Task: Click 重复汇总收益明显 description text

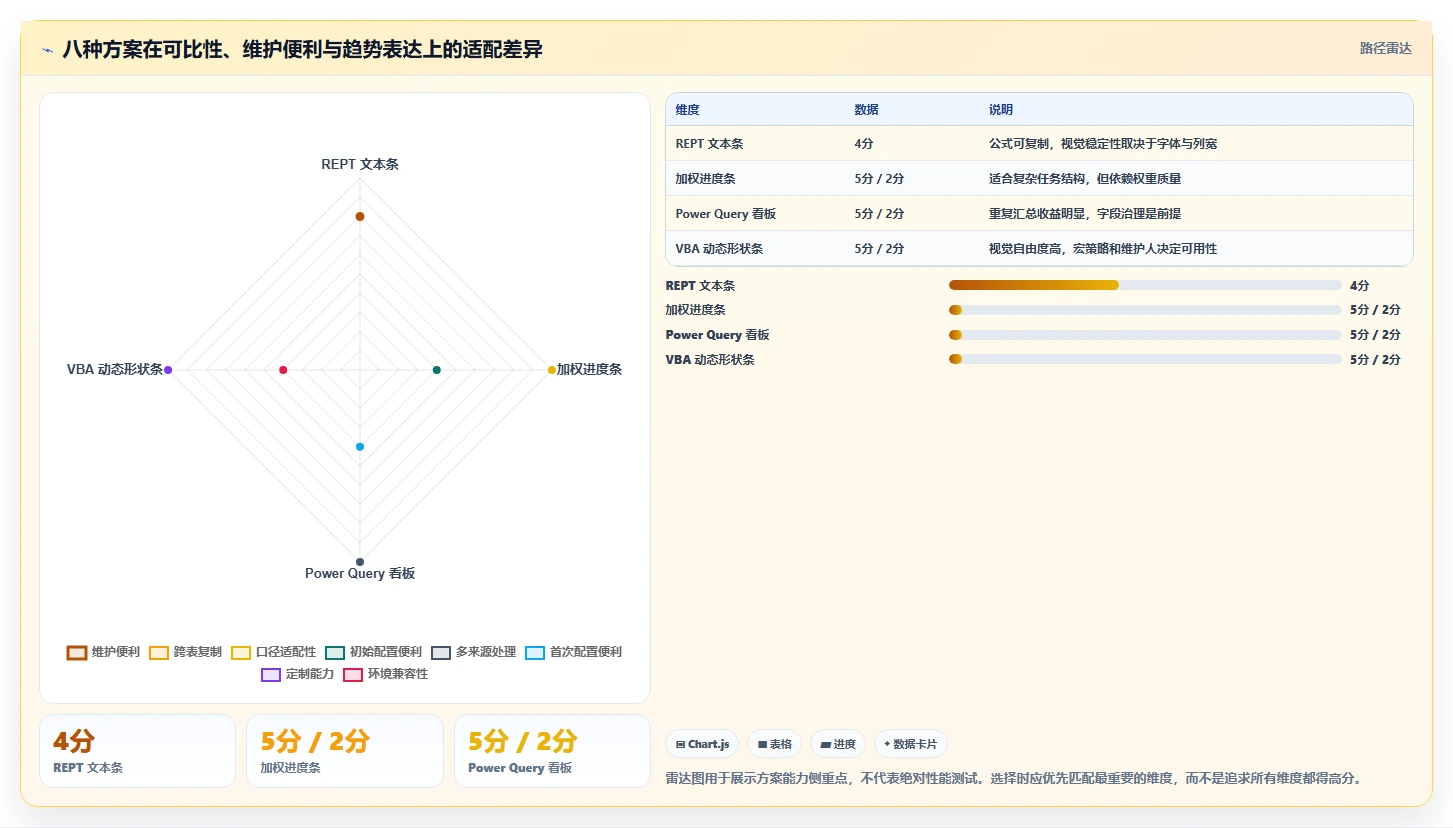Action: pyautogui.click(x=1085, y=214)
